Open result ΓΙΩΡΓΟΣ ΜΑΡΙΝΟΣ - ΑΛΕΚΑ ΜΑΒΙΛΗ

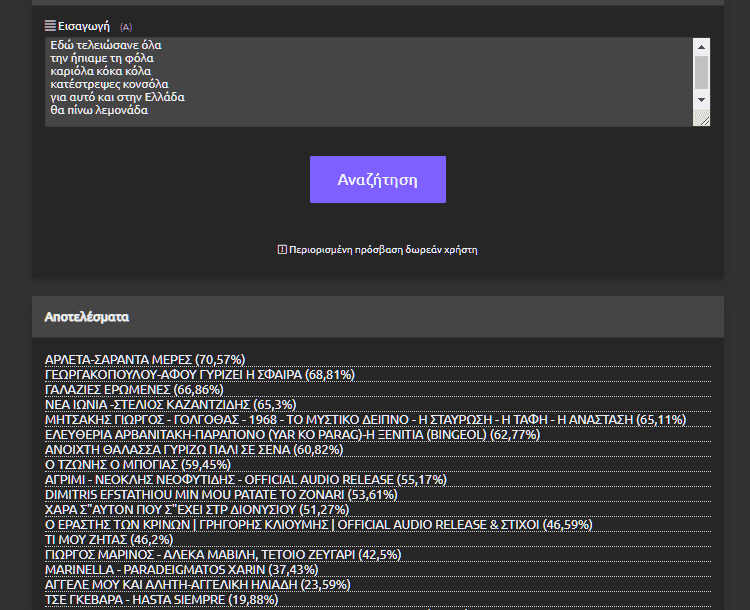(223, 555)
